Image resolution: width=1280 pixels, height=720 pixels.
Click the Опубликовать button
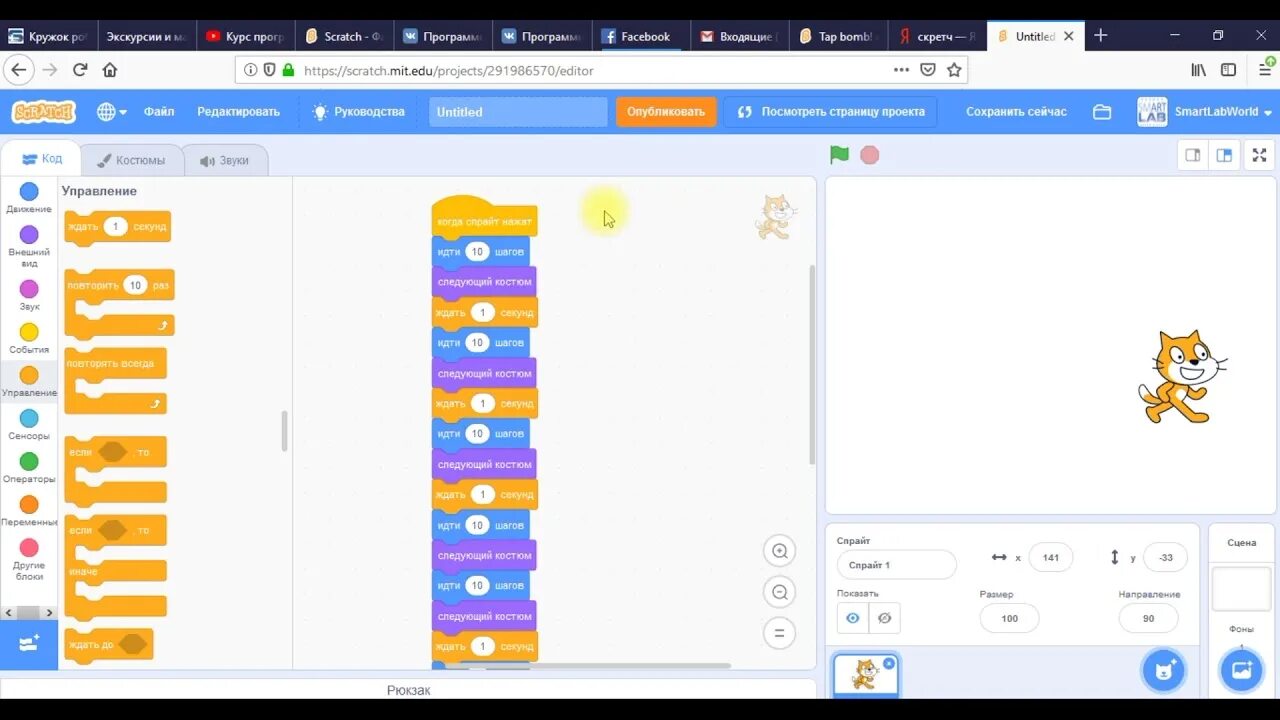[x=666, y=112]
